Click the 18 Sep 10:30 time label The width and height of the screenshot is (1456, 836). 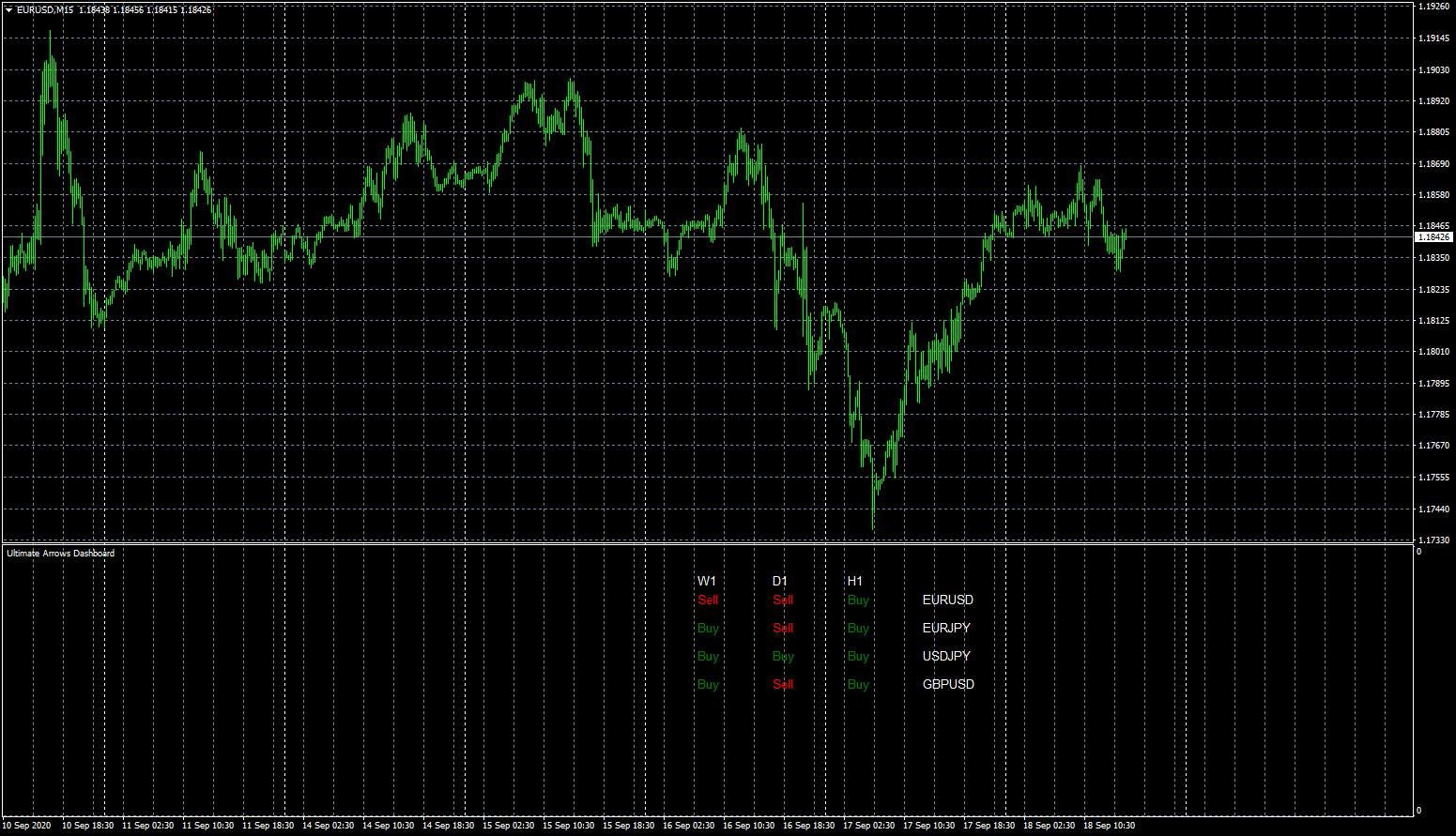click(1110, 826)
